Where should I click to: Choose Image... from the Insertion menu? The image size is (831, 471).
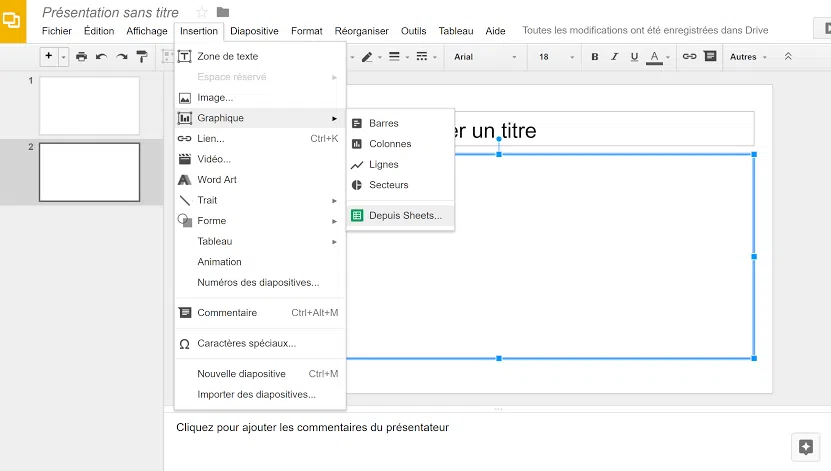click(x=260, y=97)
